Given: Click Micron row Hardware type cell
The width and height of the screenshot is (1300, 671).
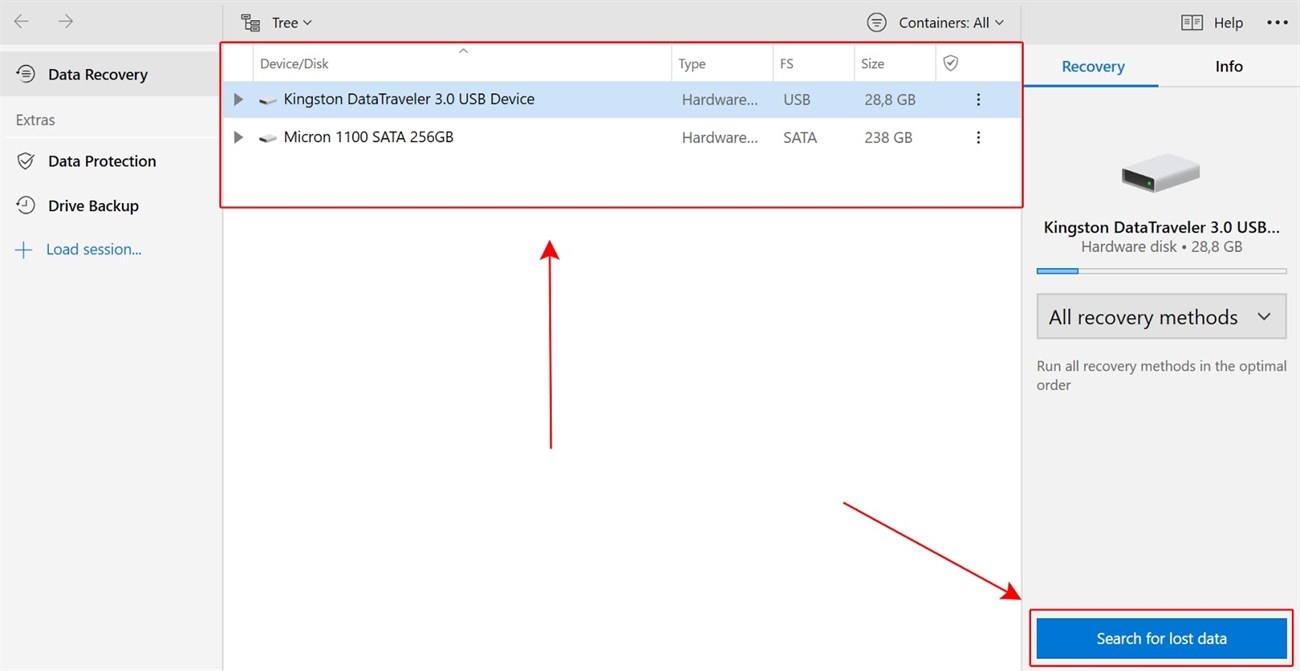Looking at the screenshot, I should [x=720, y=138].
